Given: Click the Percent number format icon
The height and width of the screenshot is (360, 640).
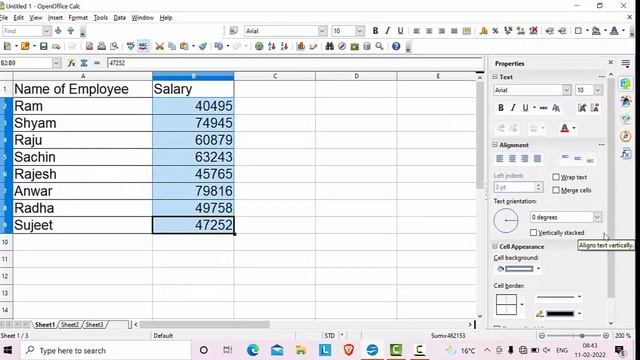Looking at the screenshot, I should click(496, 31).
